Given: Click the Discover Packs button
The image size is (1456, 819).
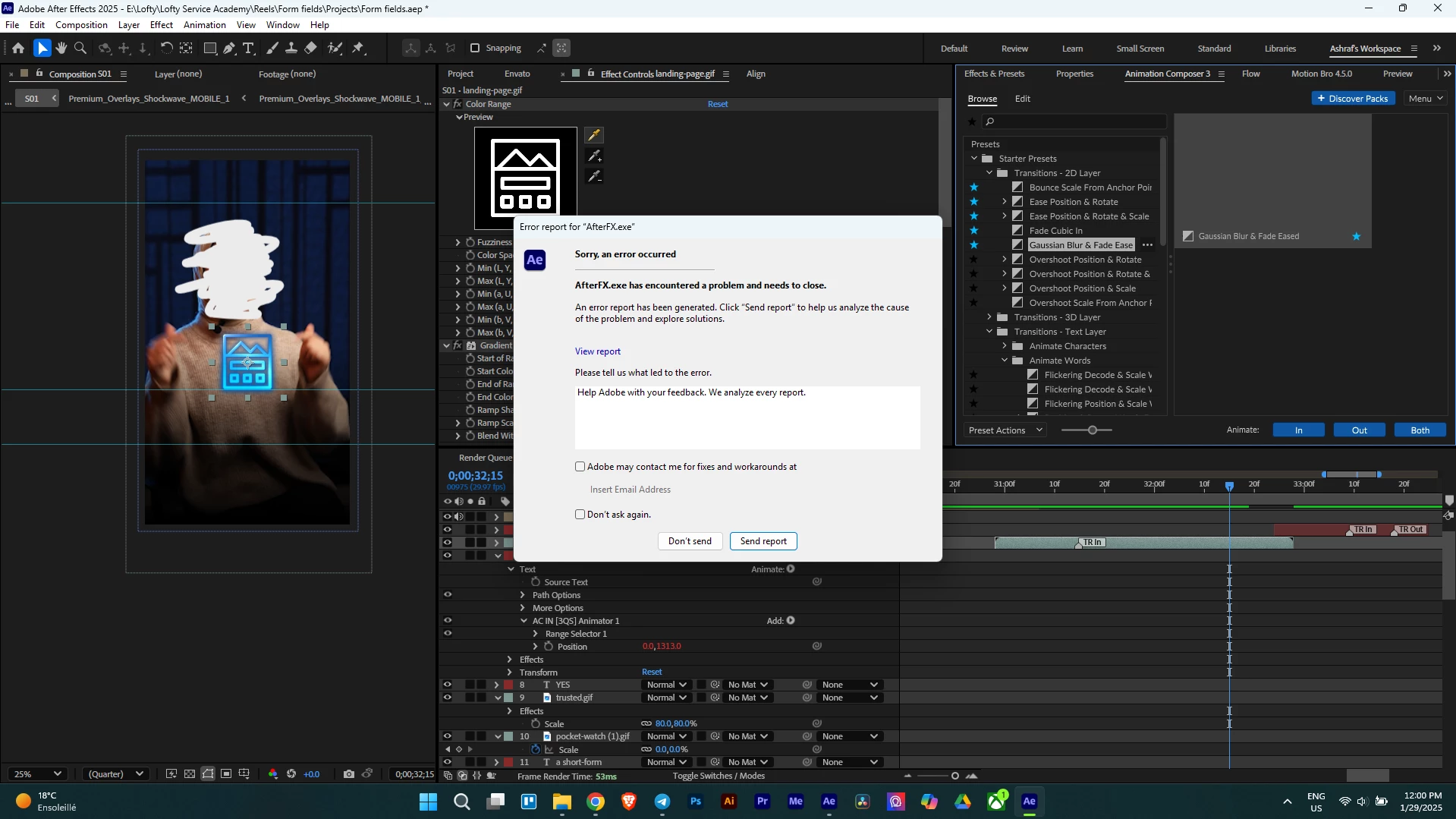Looking at the screenshot, I should 1353,99.
